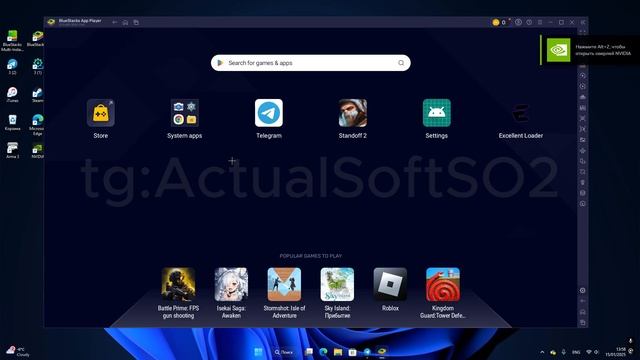Viewport: 640px width, 360px height.
Task: Launch Excellent Loader app
Action: (520, 113)
